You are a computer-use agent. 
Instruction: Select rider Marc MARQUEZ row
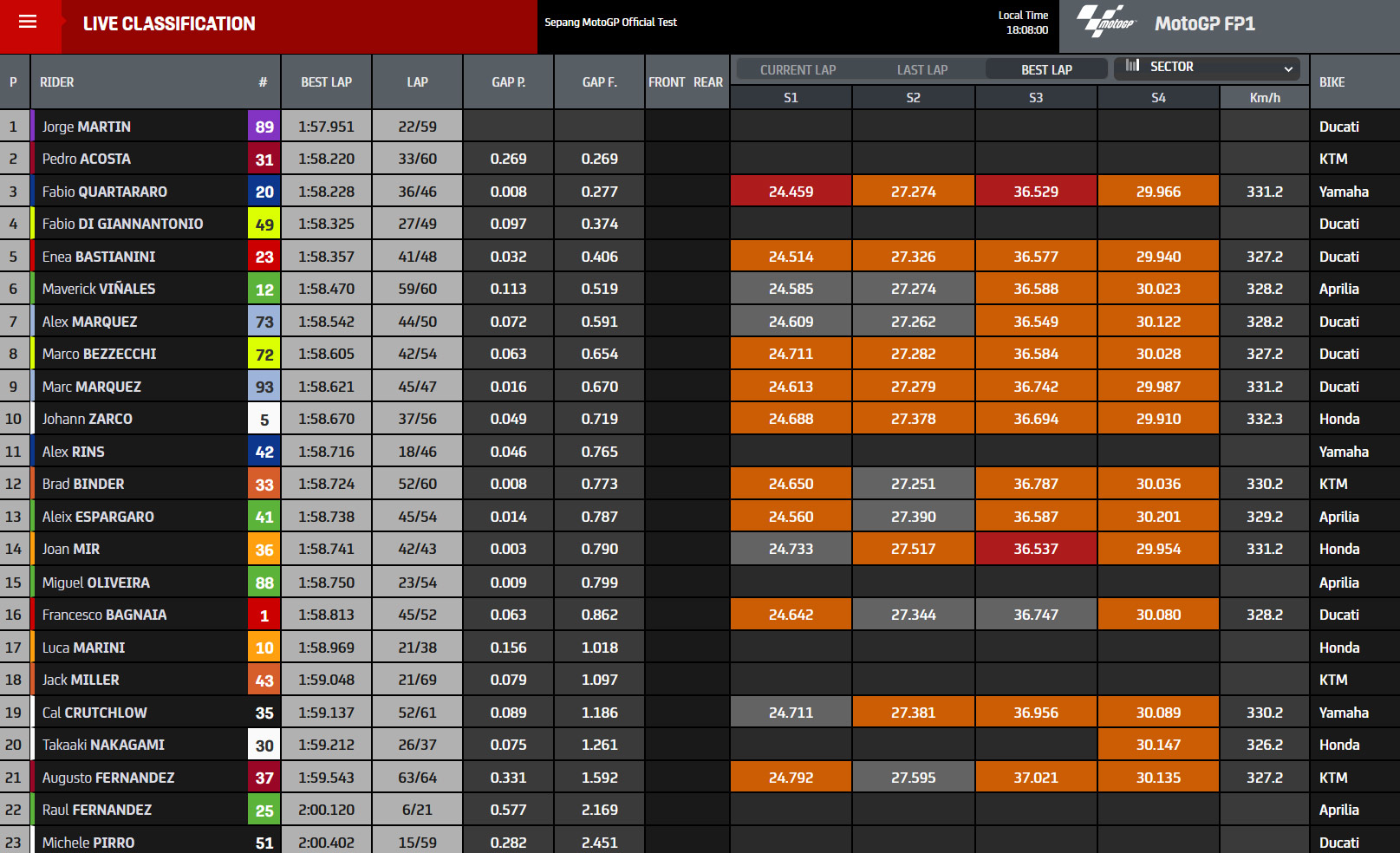tap(700, 387)
